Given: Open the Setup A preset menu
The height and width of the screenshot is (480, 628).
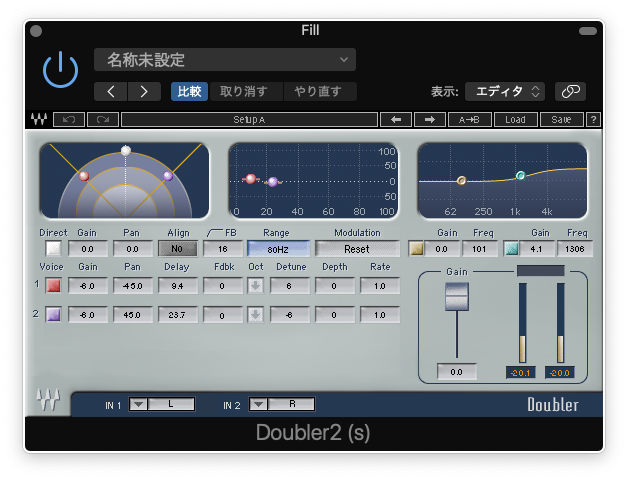Looking at the screenshot, I should point(249,119).
